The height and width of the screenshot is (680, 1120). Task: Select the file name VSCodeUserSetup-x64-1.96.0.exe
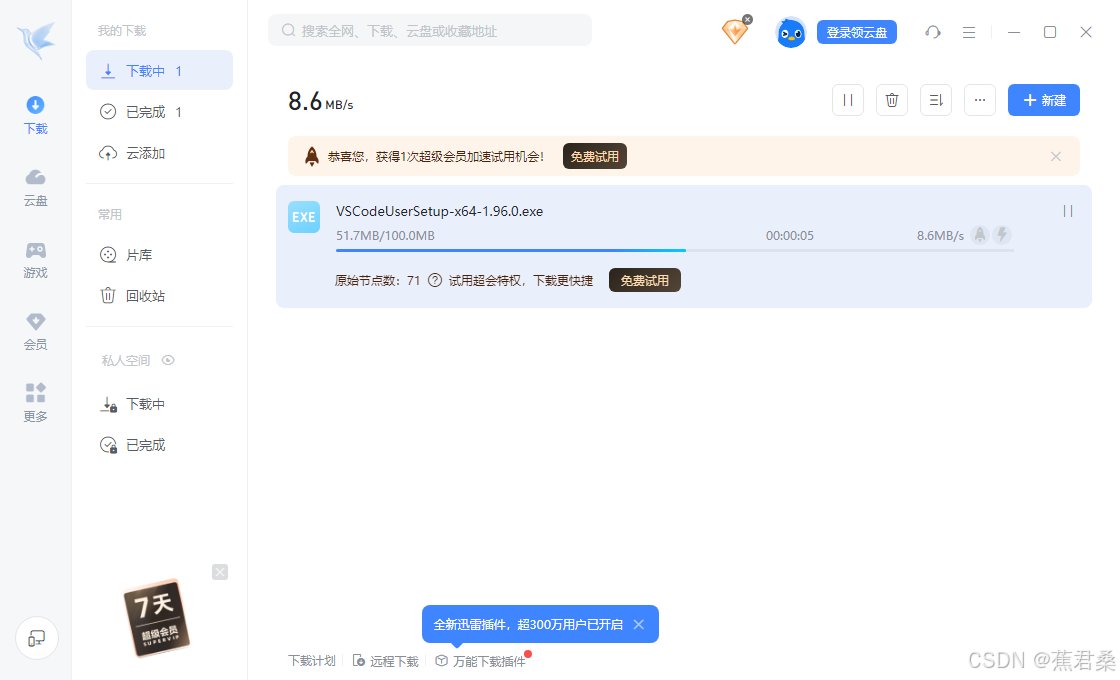point(439,211)
